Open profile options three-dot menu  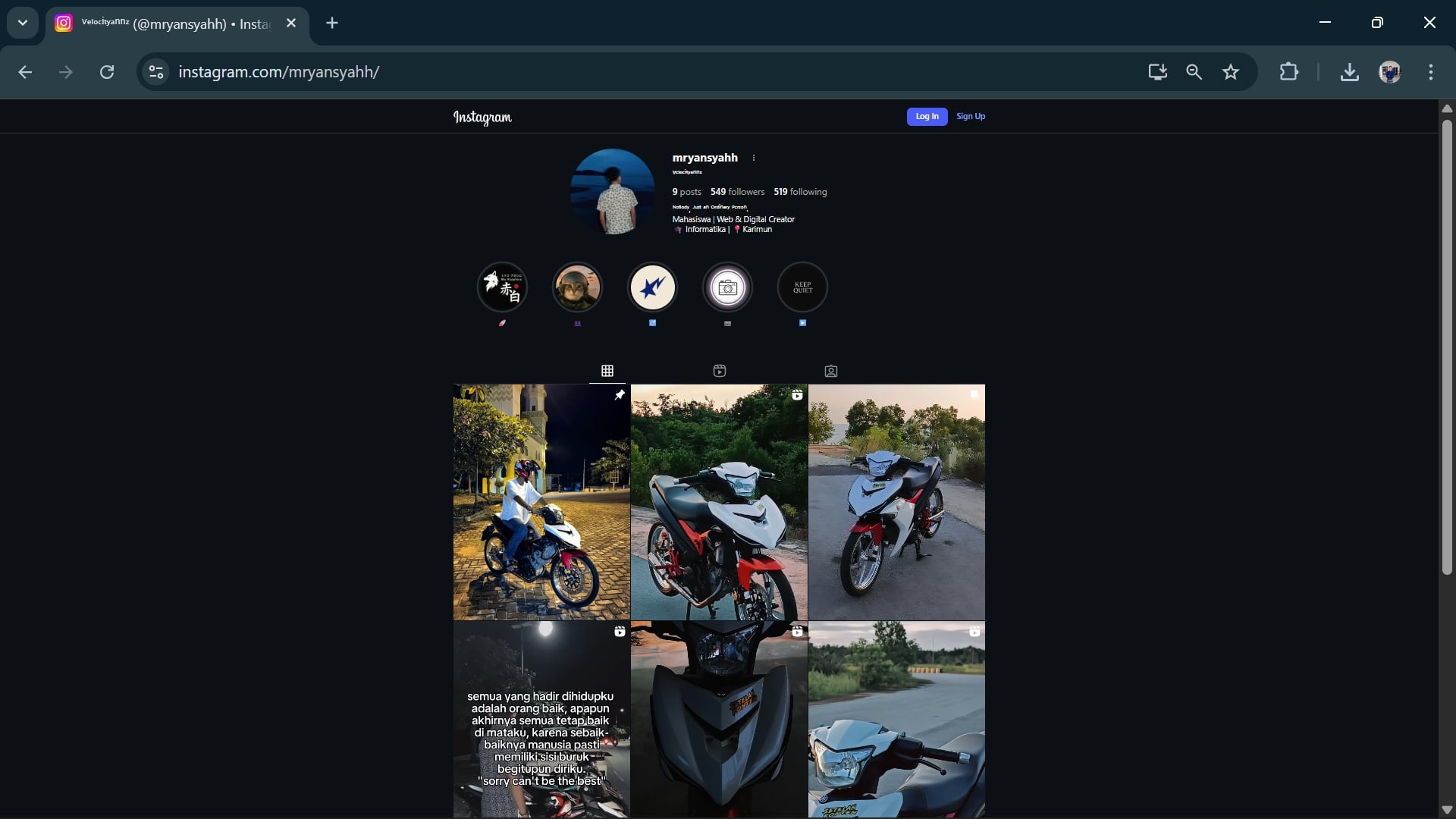point(753,158)
